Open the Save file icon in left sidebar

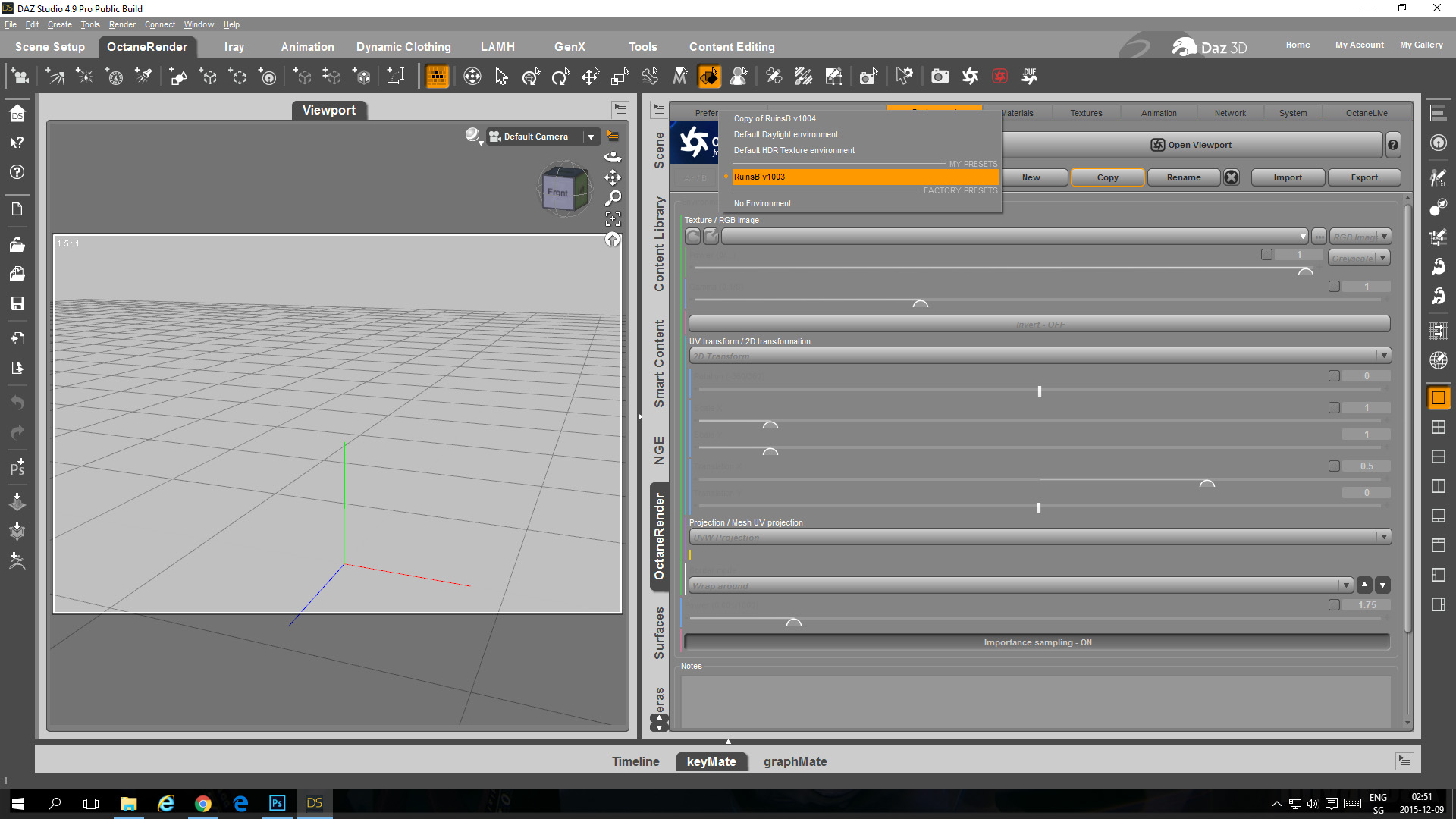(17, 303)
